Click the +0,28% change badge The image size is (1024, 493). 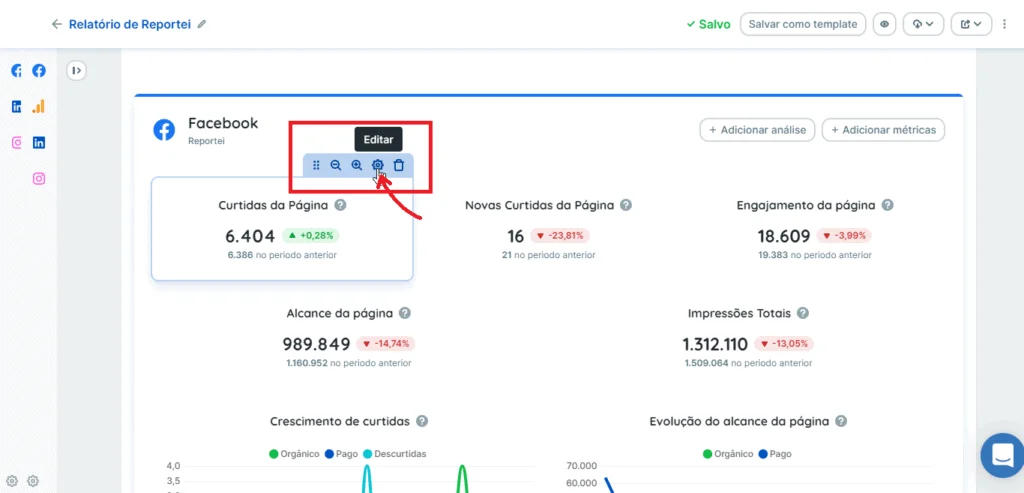coord(311,236)
